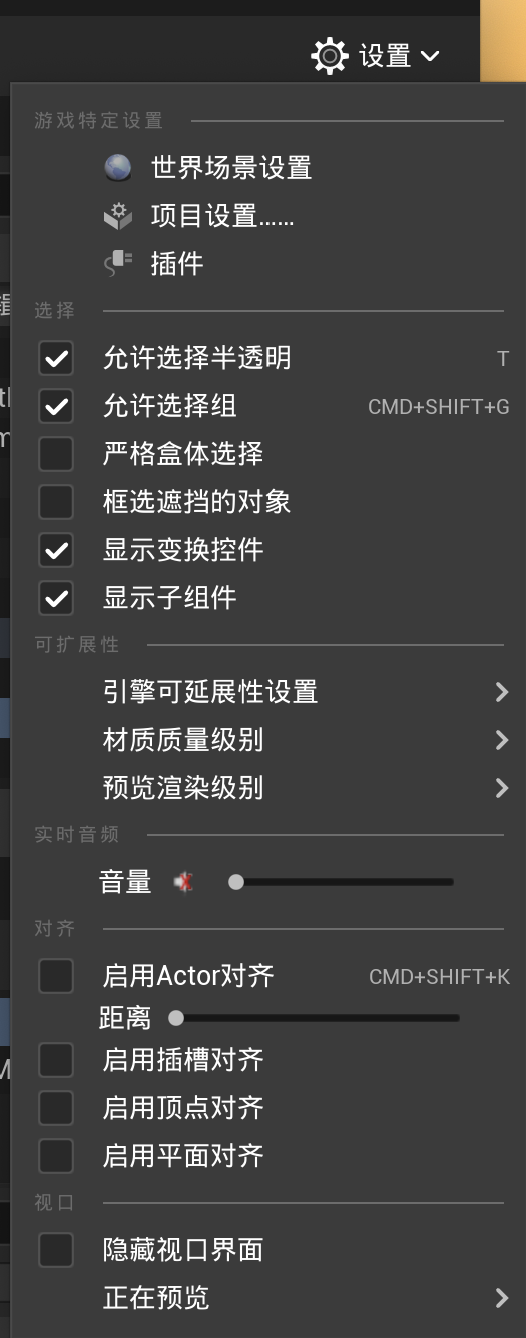Toggle 显示变换控件 checkbox

pyautogui.click(x=56, y=550)
